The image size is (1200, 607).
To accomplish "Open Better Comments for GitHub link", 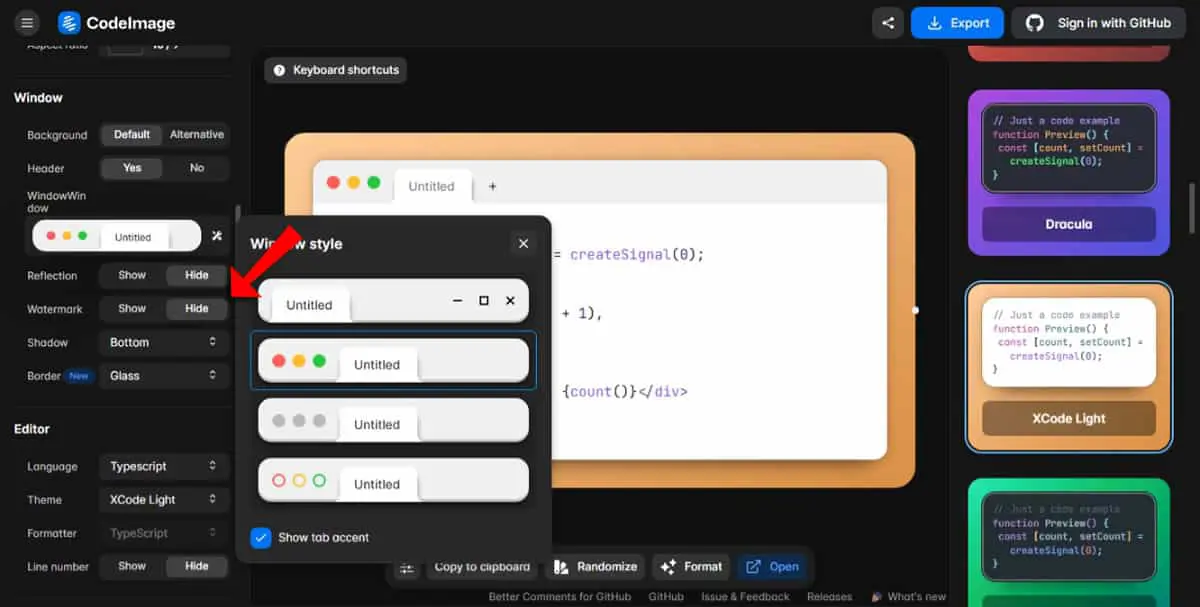I will pyautogui.click(x=560, y=597).
